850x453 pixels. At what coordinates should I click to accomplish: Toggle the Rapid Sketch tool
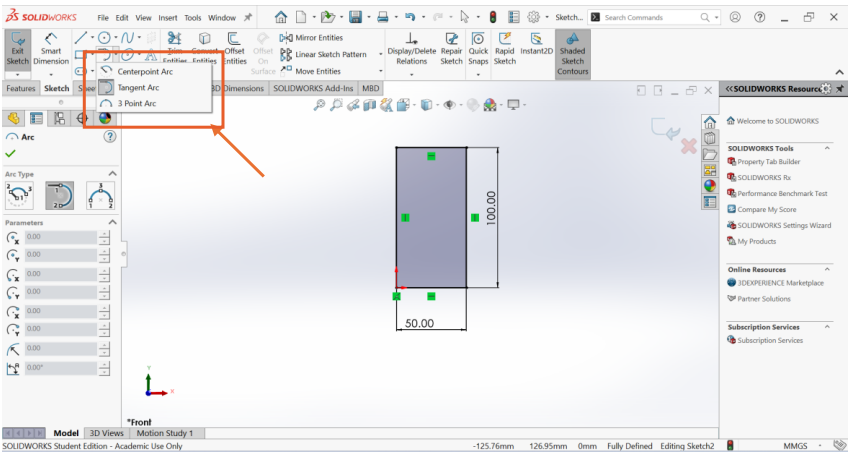pyautogui.click(x=505, y=49)
